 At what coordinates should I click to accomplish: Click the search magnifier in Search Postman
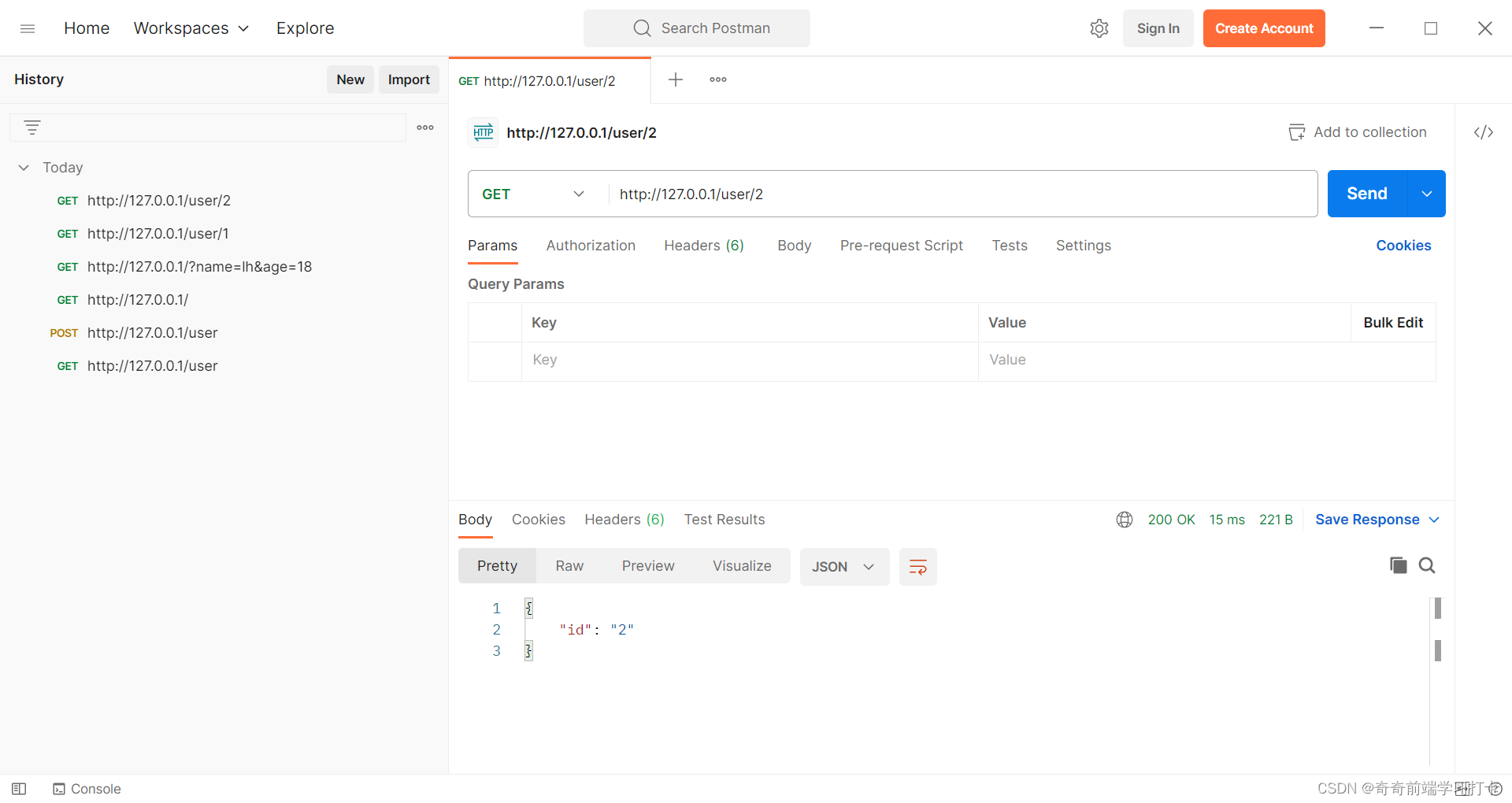click(642, 28)
